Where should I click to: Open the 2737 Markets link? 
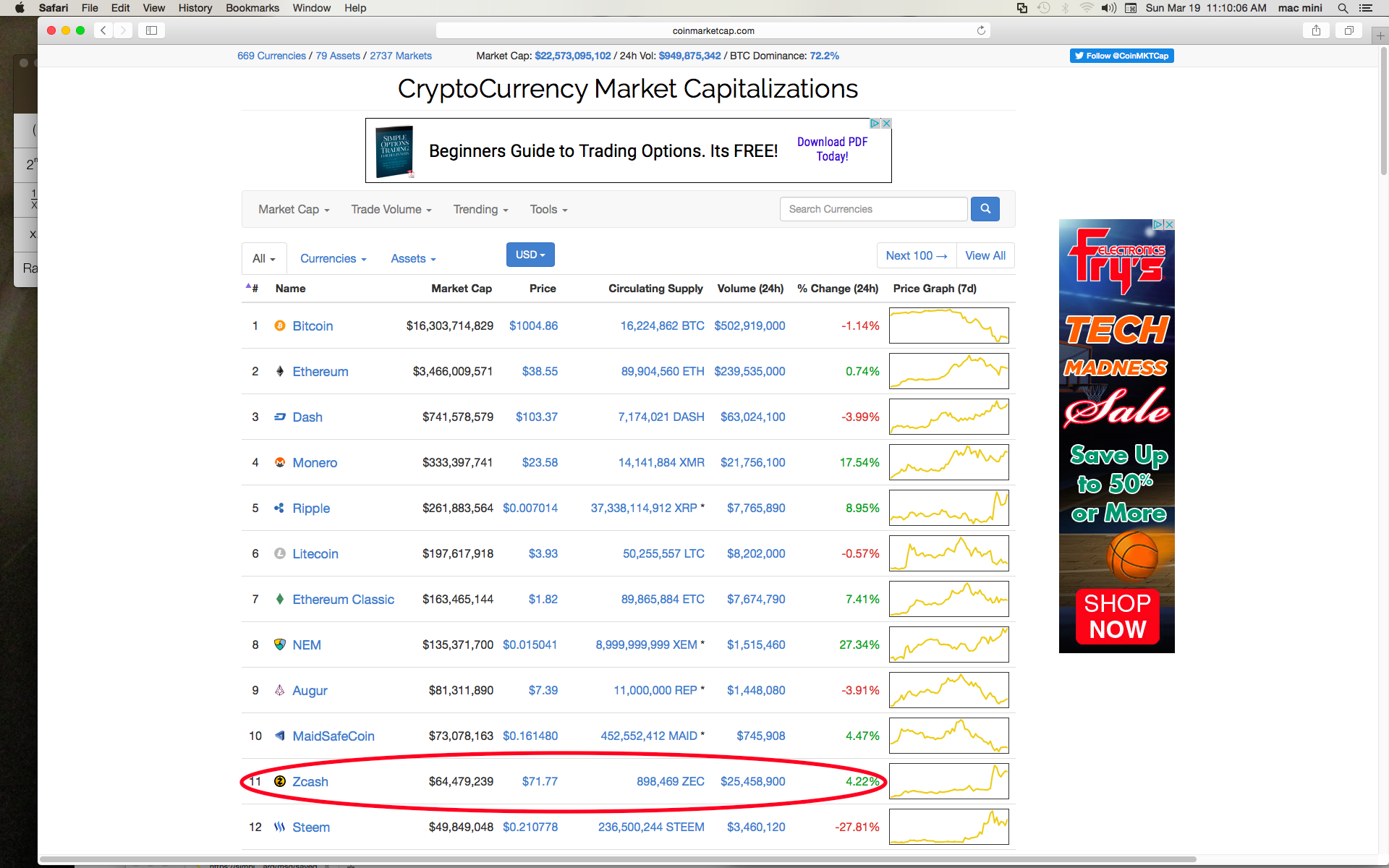coord(401,56)
